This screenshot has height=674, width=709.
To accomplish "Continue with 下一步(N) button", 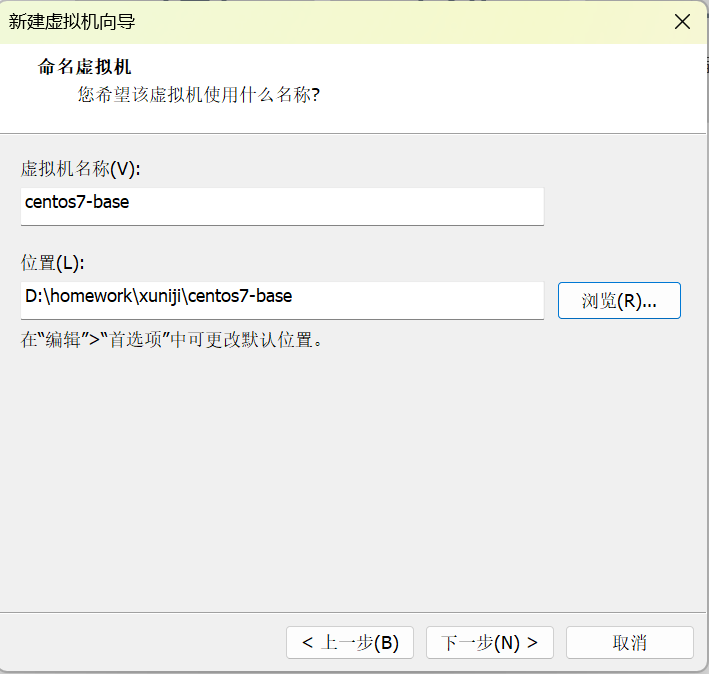I will 490,642.
